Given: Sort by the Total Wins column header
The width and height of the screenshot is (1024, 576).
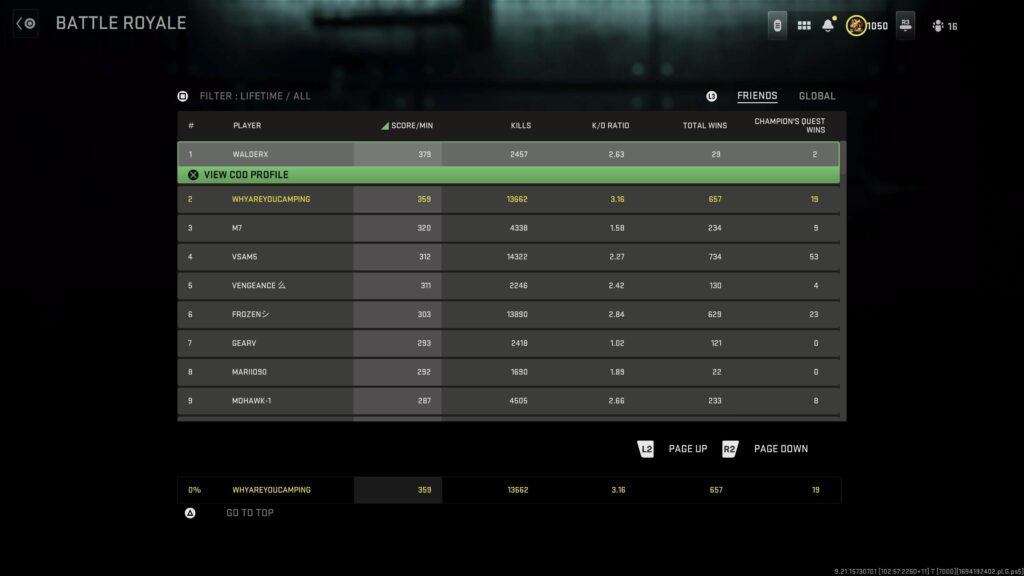Looking at the screenshot, I should (705, 125).
